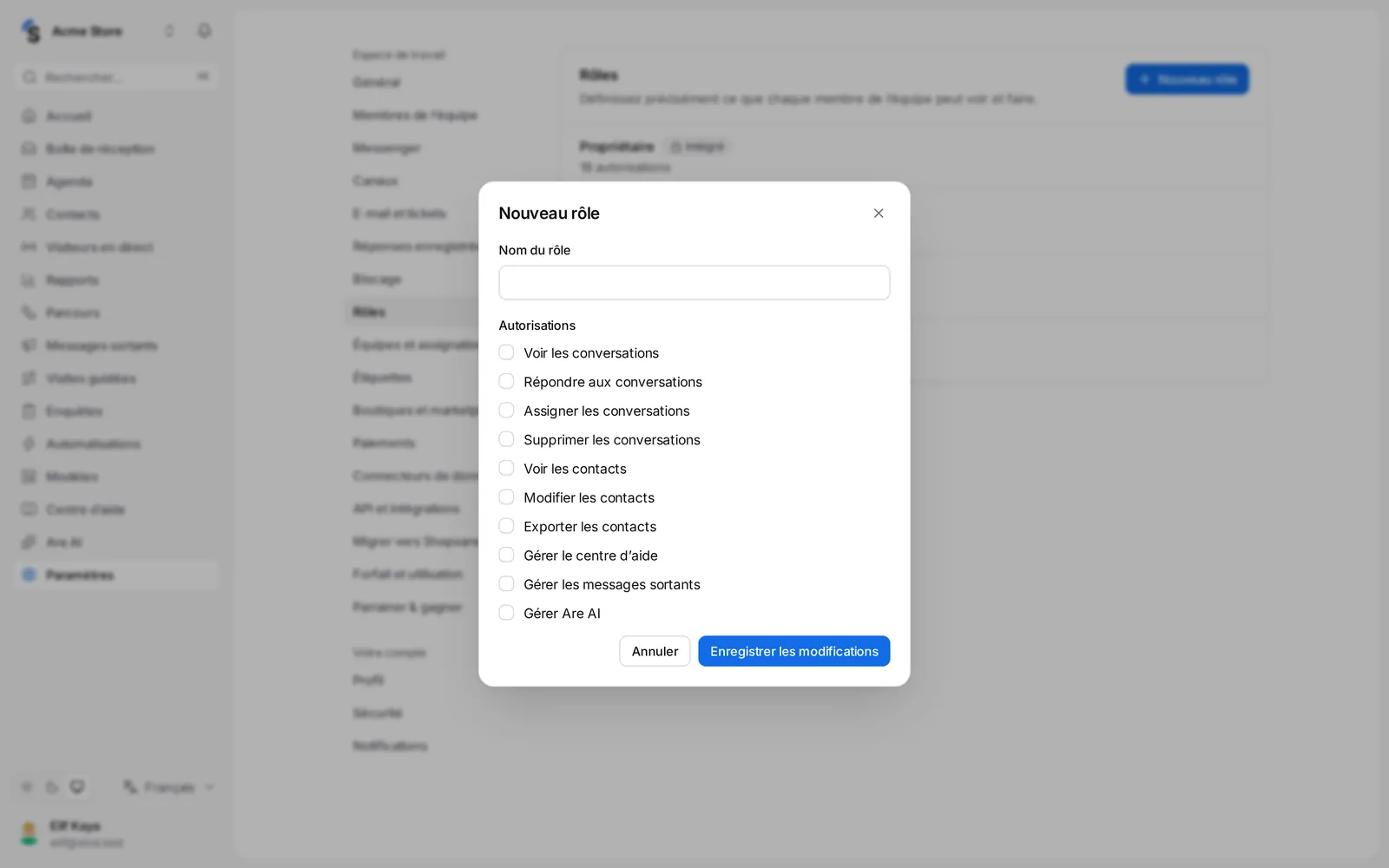
Task: Click the Accueil home icon
Action: 29,116
